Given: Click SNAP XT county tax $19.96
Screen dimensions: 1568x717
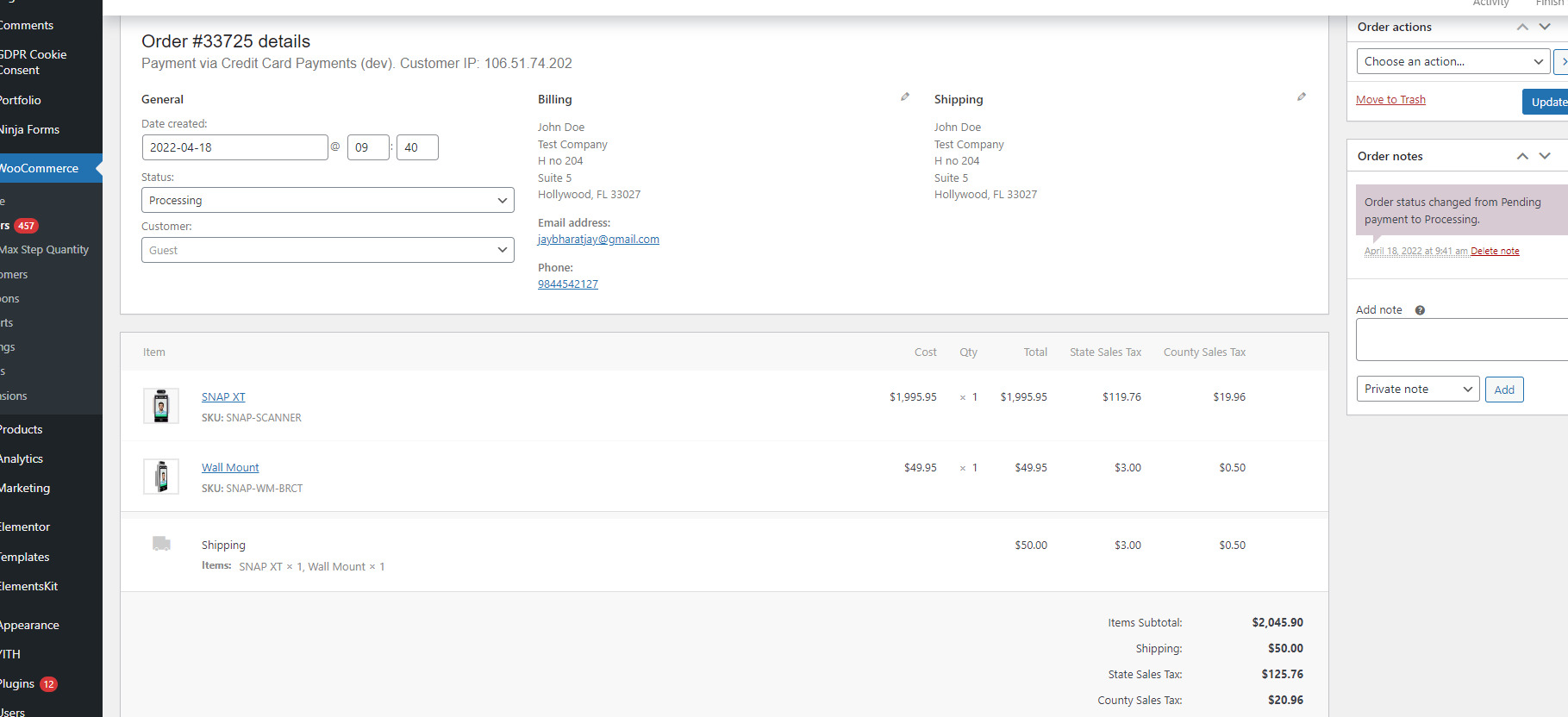Looking at the screenshot, I should [x=1229, y=397].
